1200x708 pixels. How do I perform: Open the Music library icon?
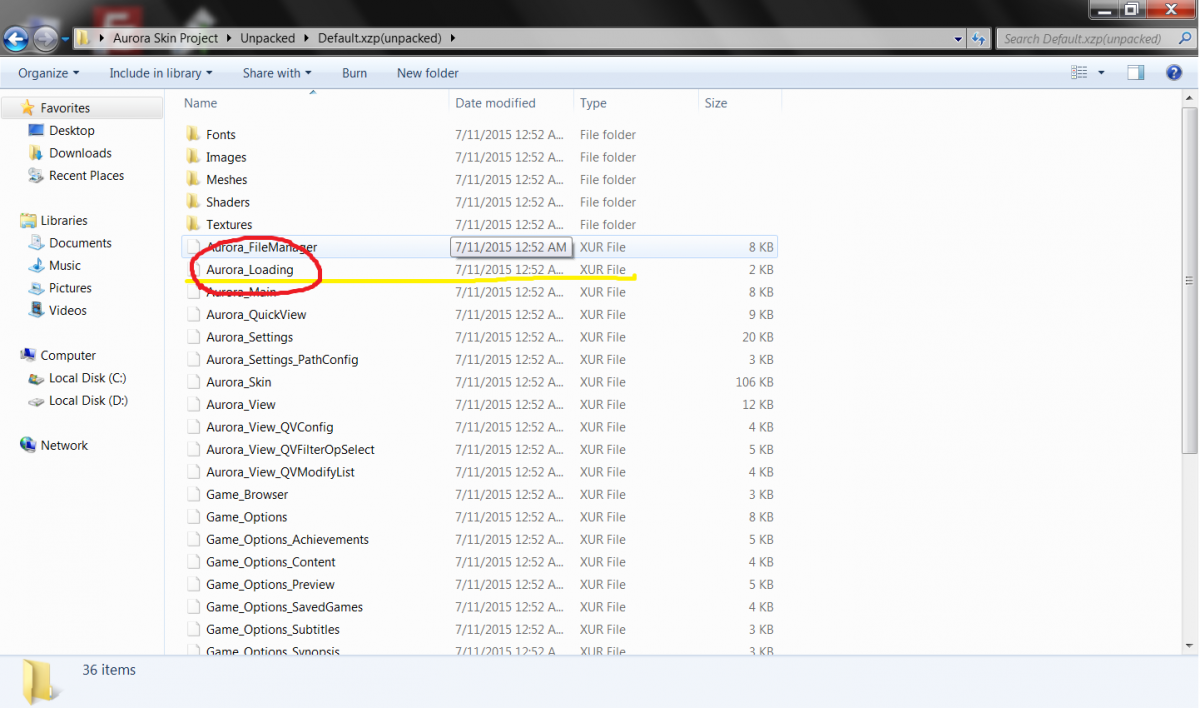coord(37,266)
